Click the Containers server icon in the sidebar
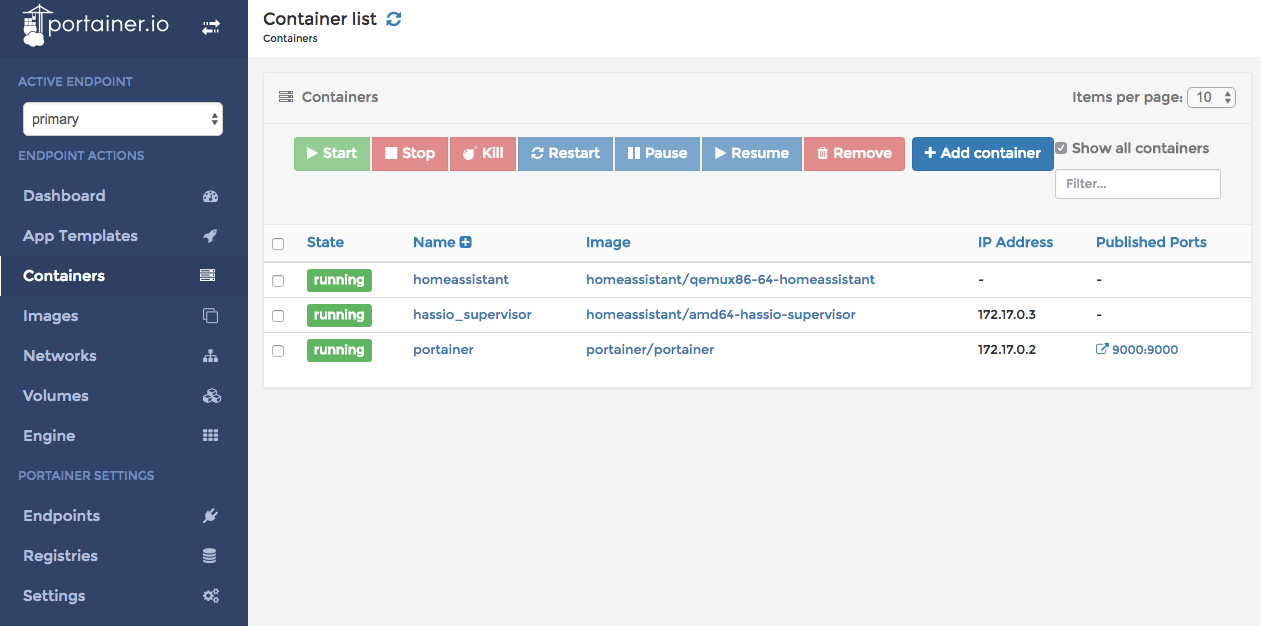The image size is (1261, 626). [208, 276]
